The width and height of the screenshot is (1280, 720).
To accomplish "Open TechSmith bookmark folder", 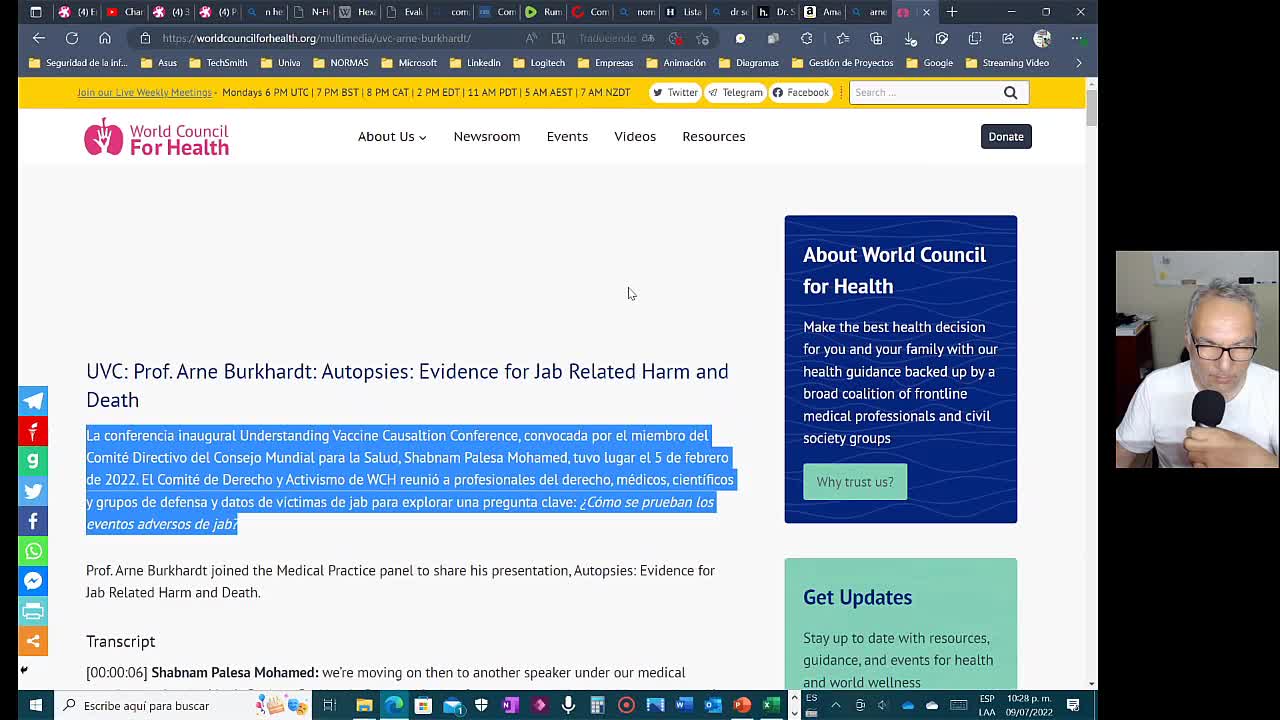I will [x=220, y=63].
